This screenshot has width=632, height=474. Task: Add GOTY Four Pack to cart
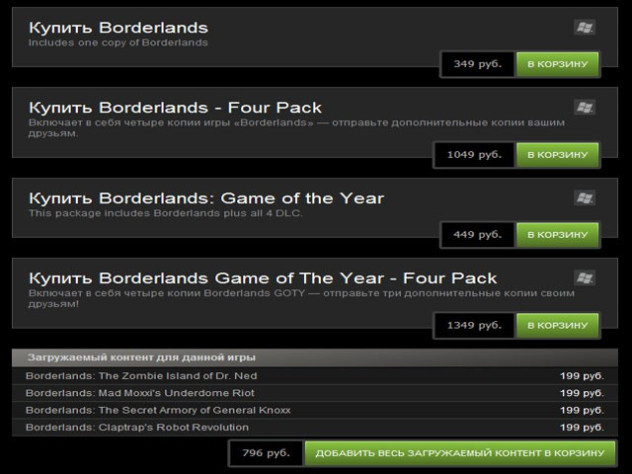[x=557, y=325]
